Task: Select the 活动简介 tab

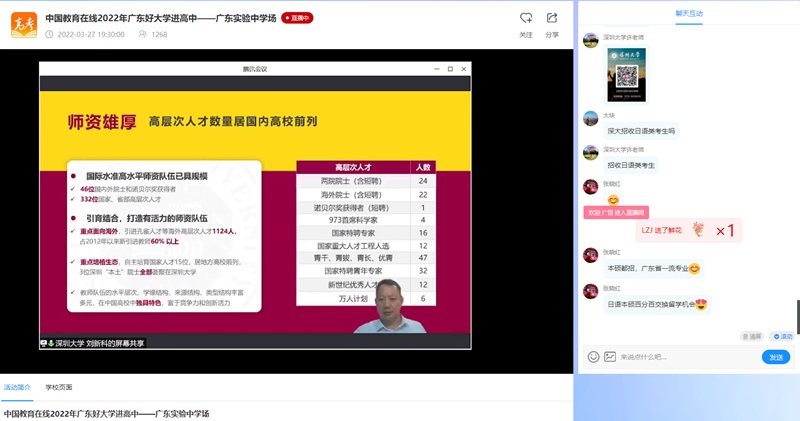Action: click(x=18, y=386)
